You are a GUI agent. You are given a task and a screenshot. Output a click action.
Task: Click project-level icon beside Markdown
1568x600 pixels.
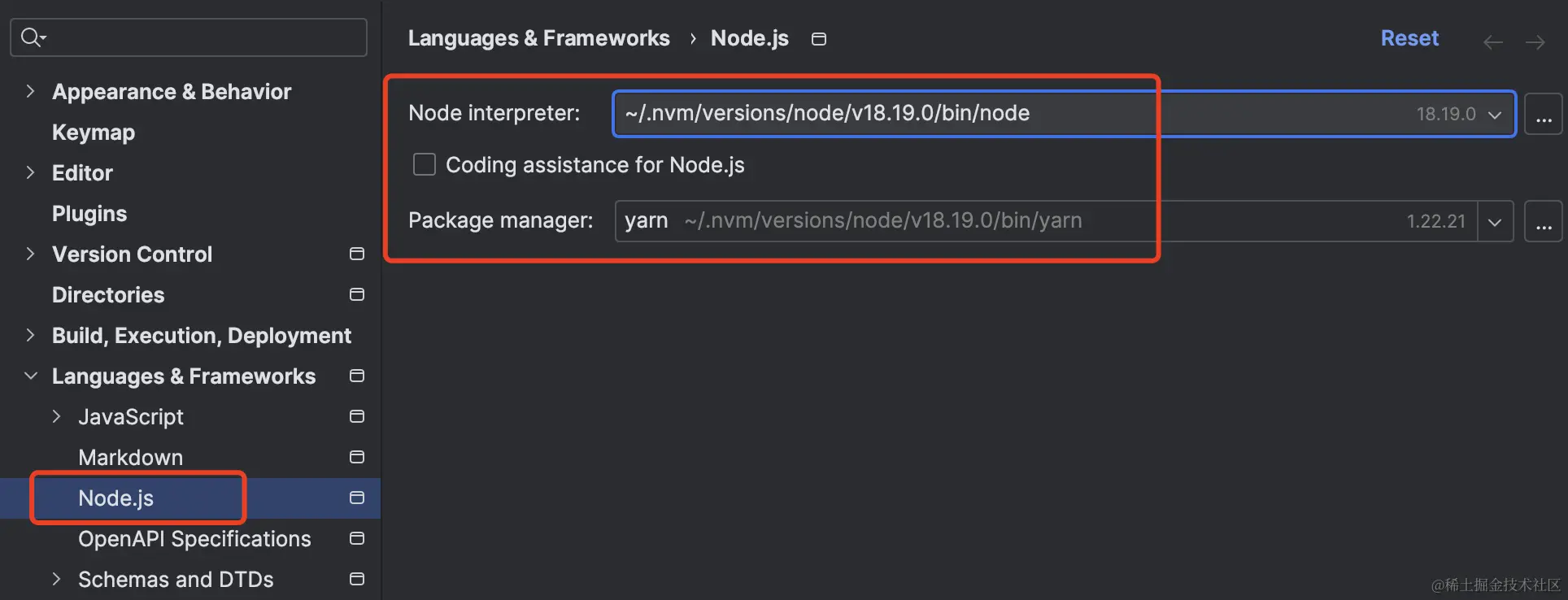point(356,458)
